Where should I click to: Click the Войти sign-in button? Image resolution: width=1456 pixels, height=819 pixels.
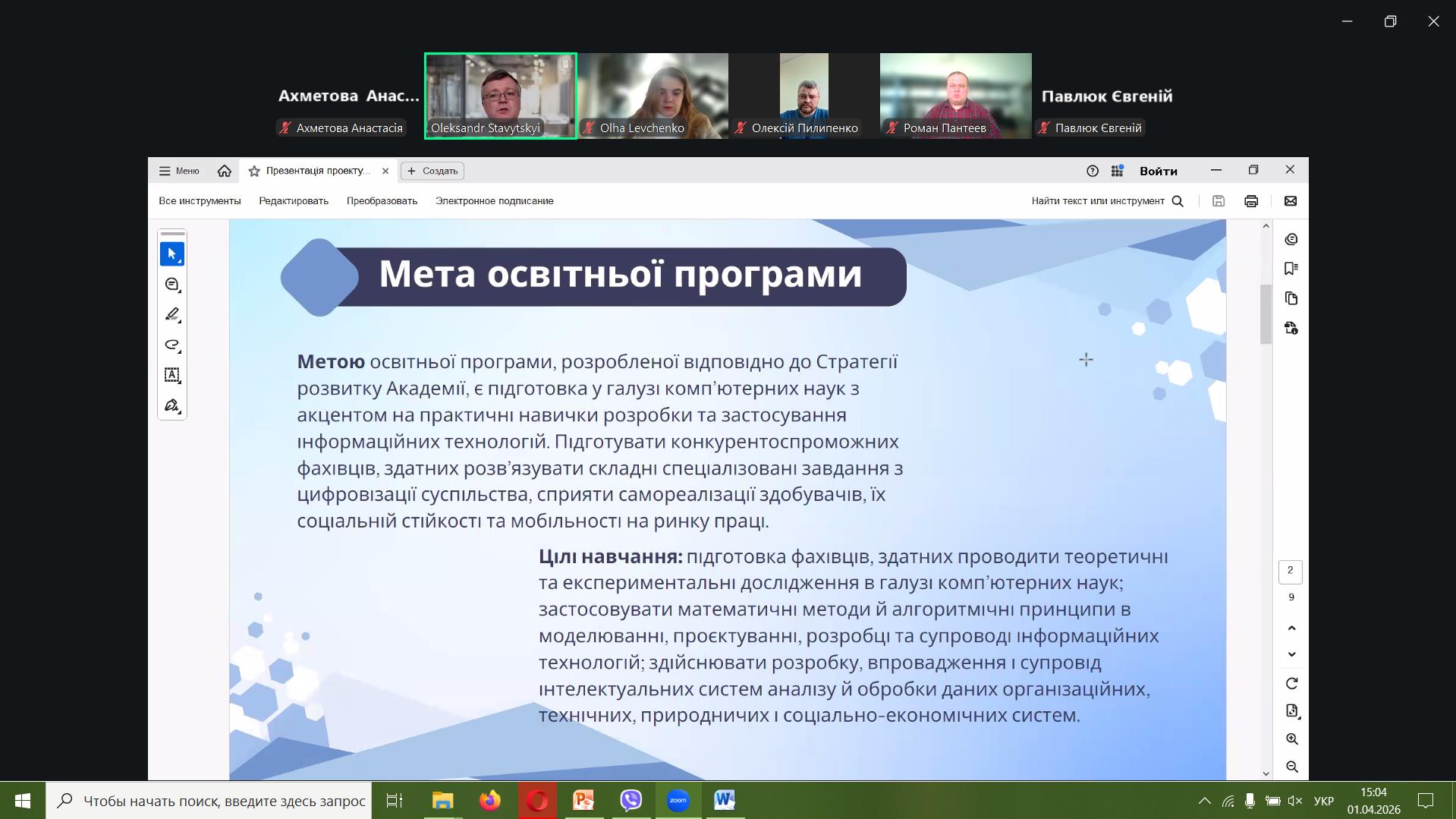[x=1158, y=172]
